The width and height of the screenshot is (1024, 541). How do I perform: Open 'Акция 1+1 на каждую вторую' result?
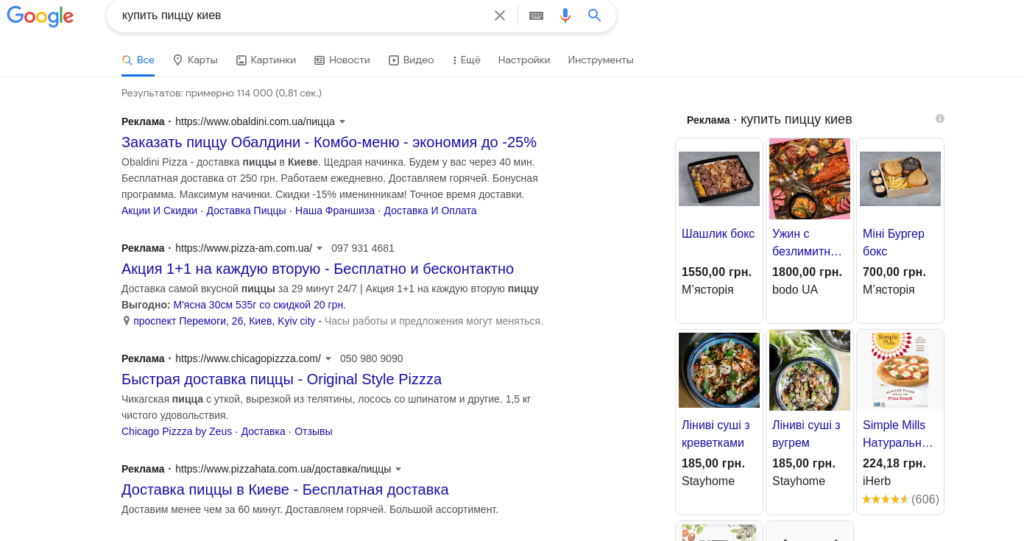pos(317,269)
